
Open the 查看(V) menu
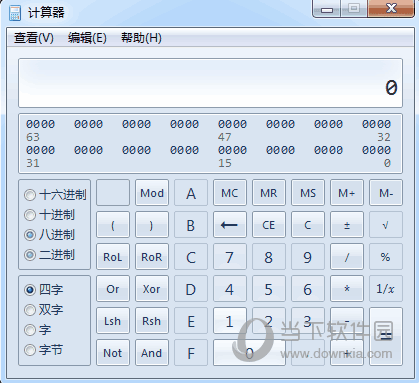(34, 38)
